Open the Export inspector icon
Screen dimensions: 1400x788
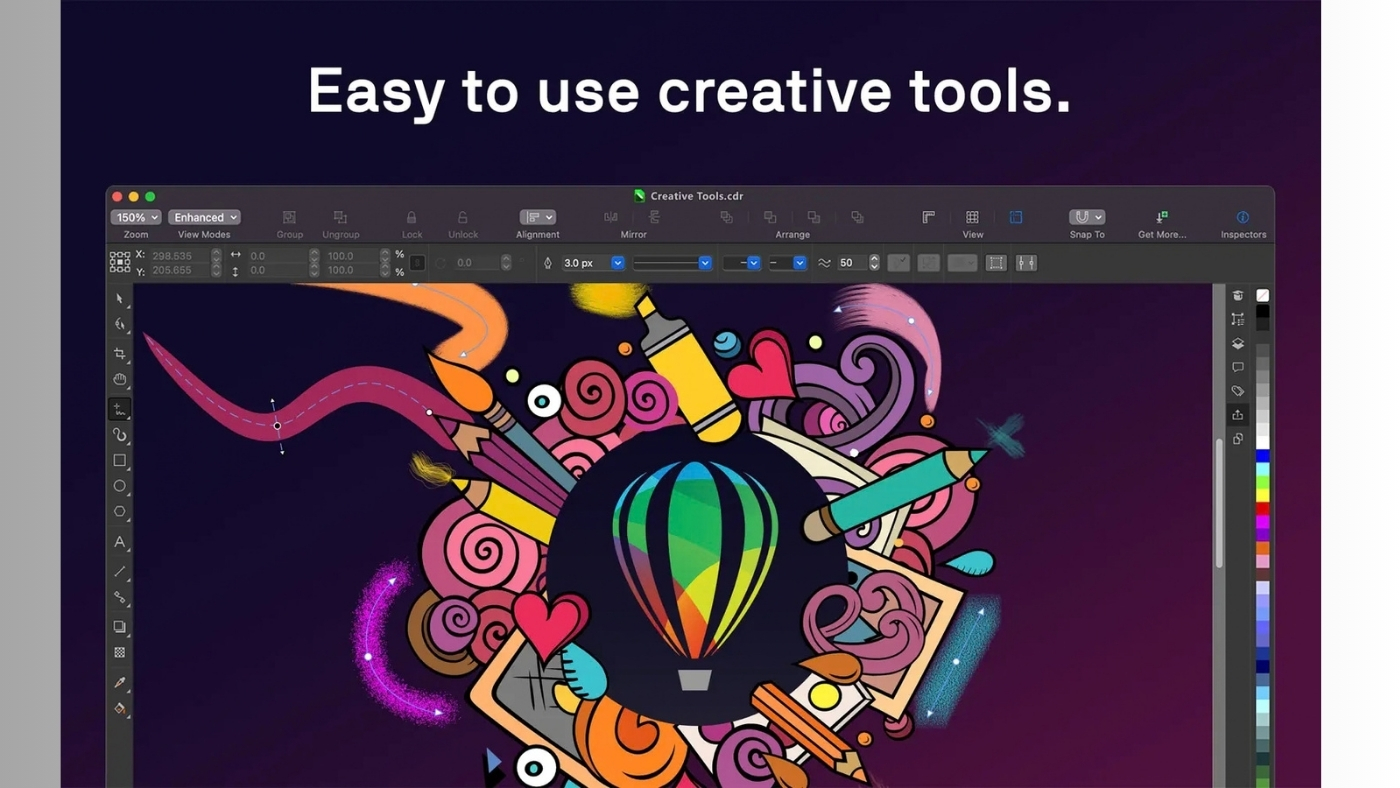(x=1238, y=415)
